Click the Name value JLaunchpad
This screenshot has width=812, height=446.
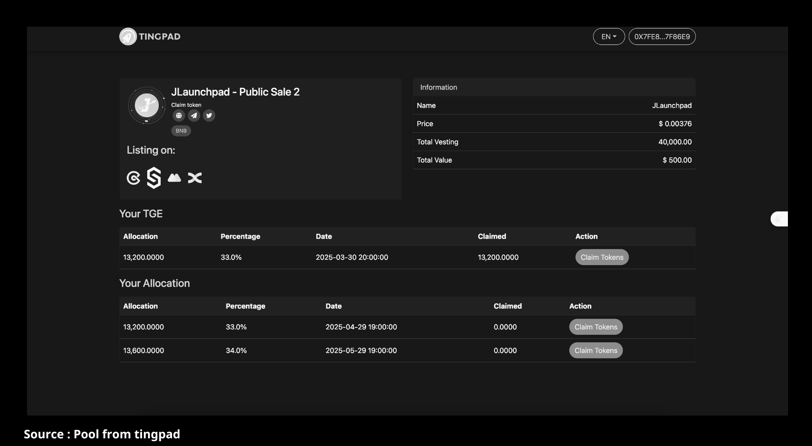[672, 106]
